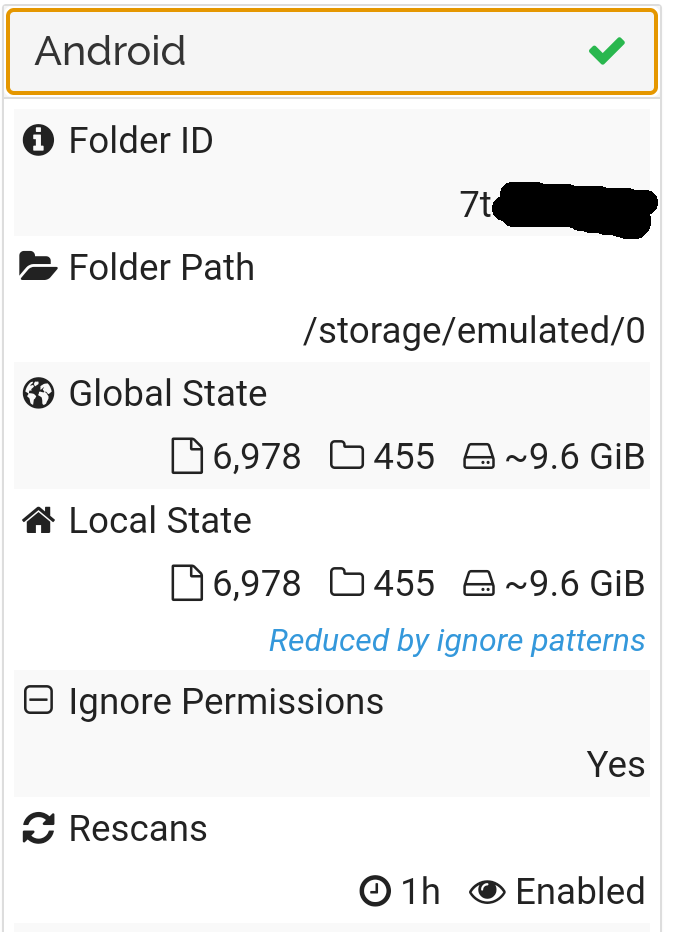Screen dimensions: 676x932
Task: Select the clock icon showing 1h interval
Action: [x=373, y=890]
